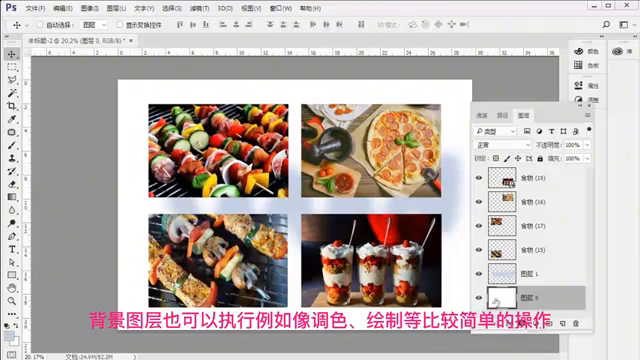Select the Gradient tool
640x360 pixels.
[x=11, y=197]
